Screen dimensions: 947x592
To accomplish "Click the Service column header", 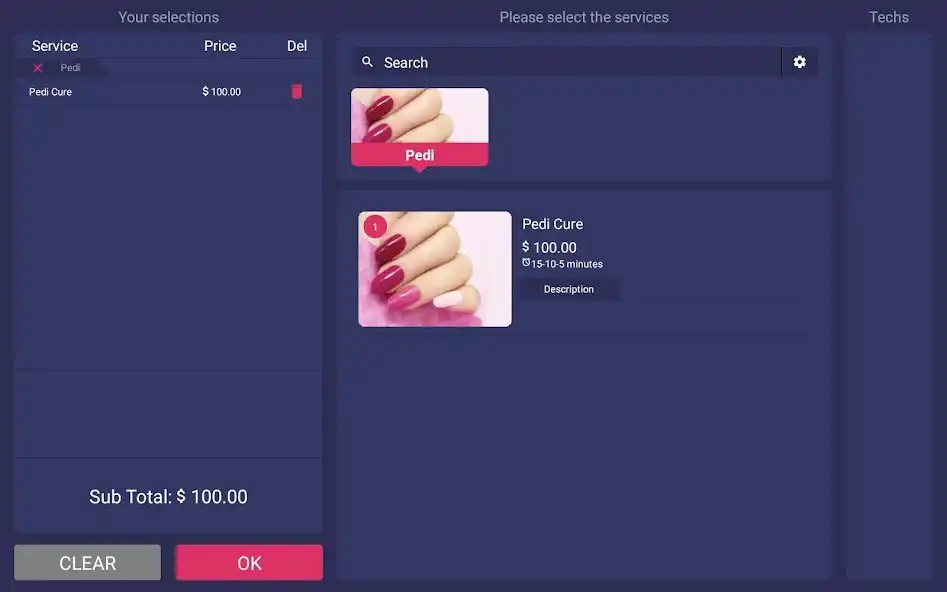I will coord(55,46).
